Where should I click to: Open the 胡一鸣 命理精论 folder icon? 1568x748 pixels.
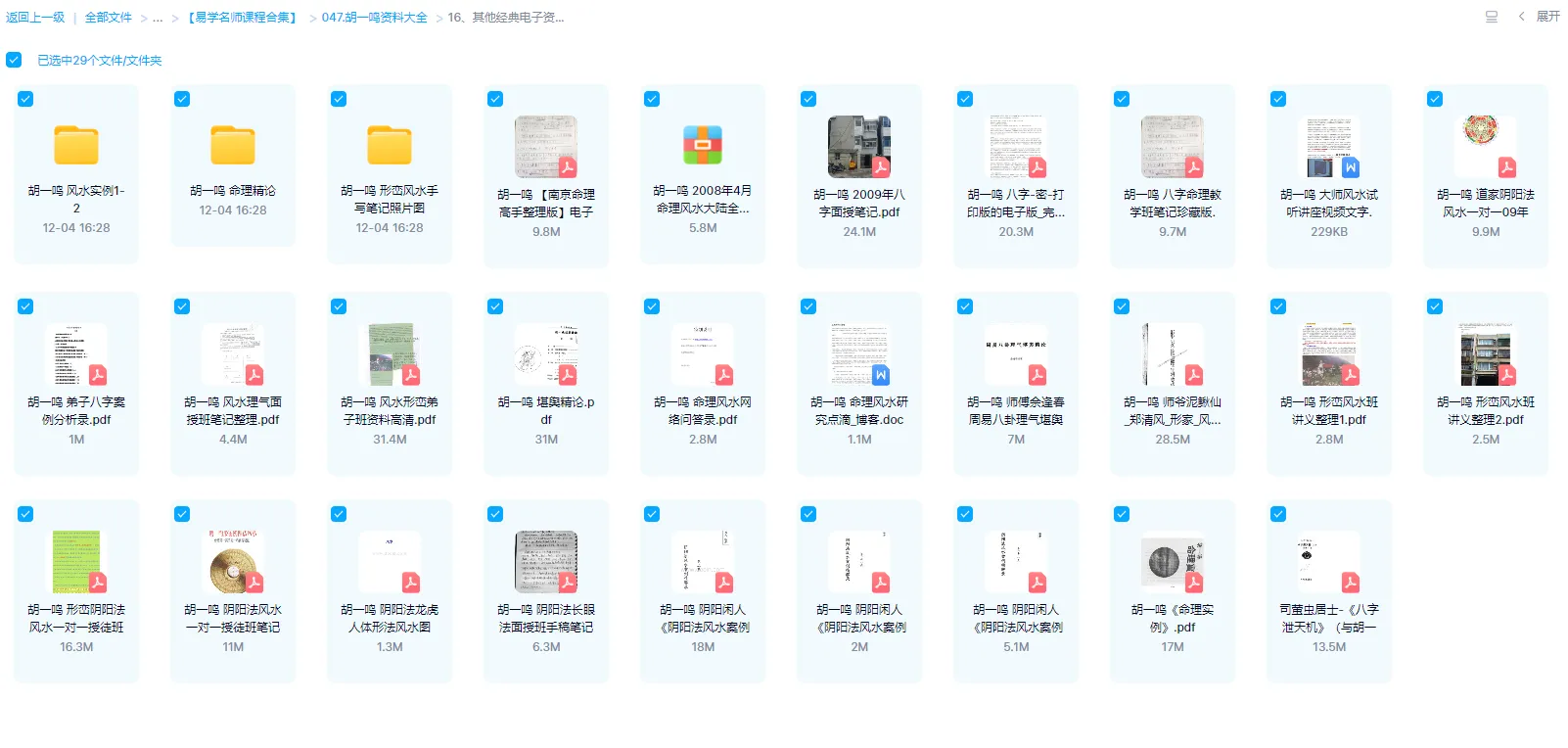click(233, 146)
